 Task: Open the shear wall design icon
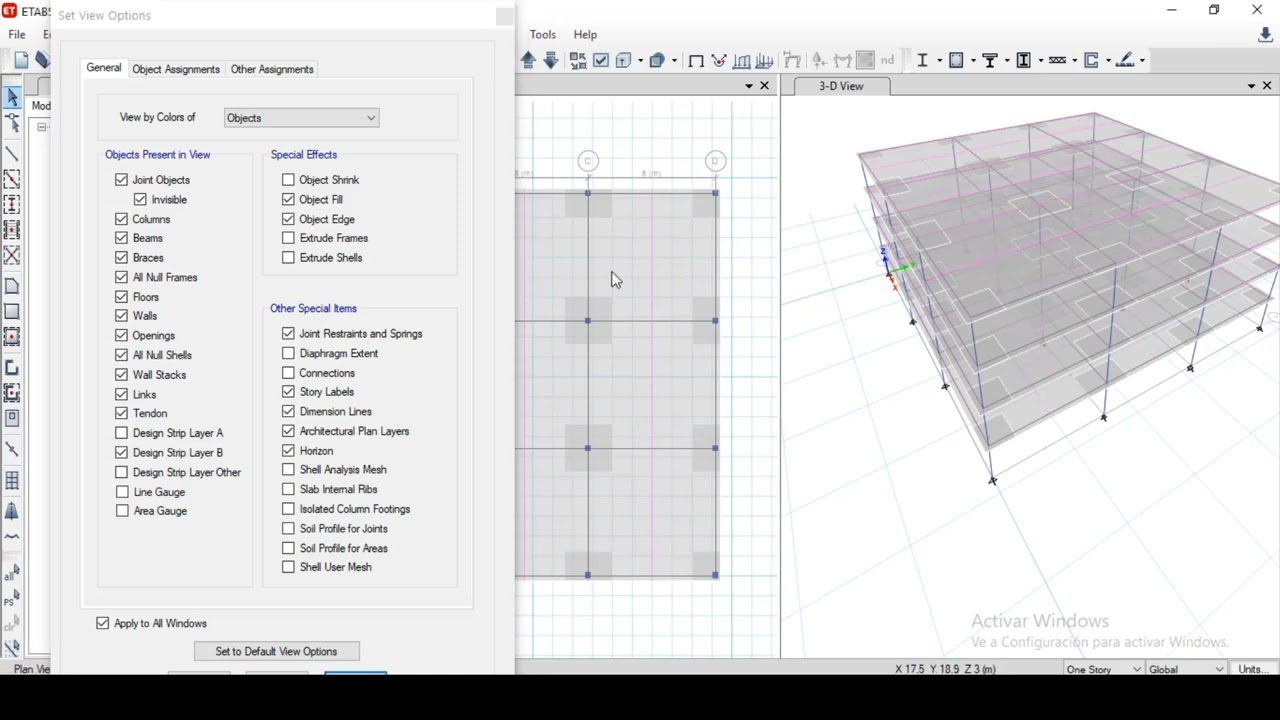pos(1092,61)
